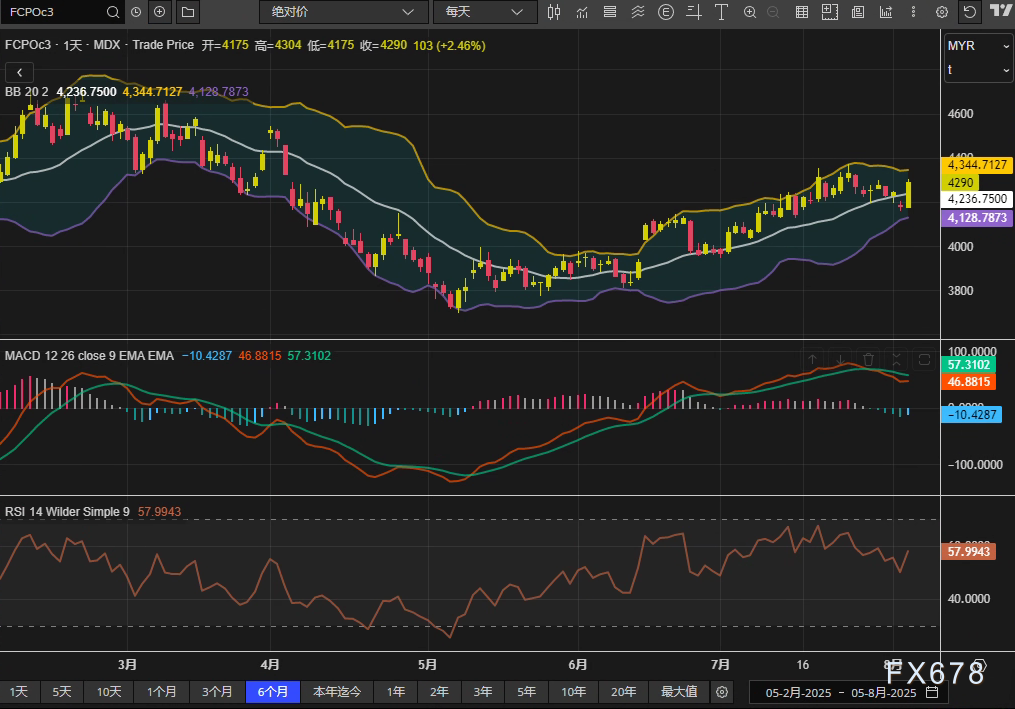Open the folder icon in toolbar
The width and height of the screenshot is (1015, 709).
(x=187, y=12)
